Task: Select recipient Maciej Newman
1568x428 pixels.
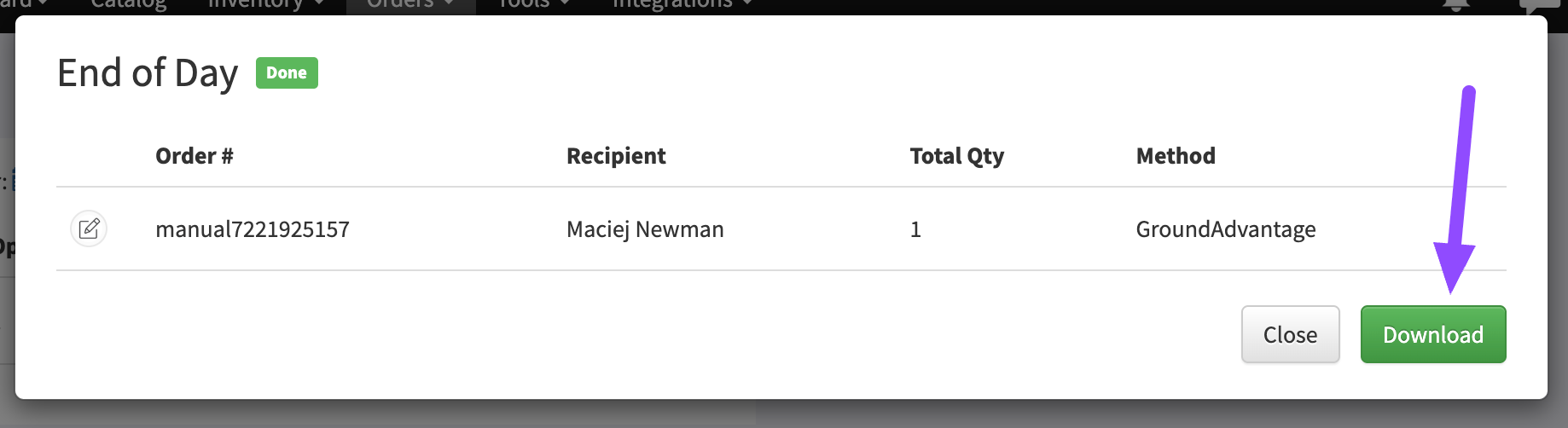Action: [645, 229]
